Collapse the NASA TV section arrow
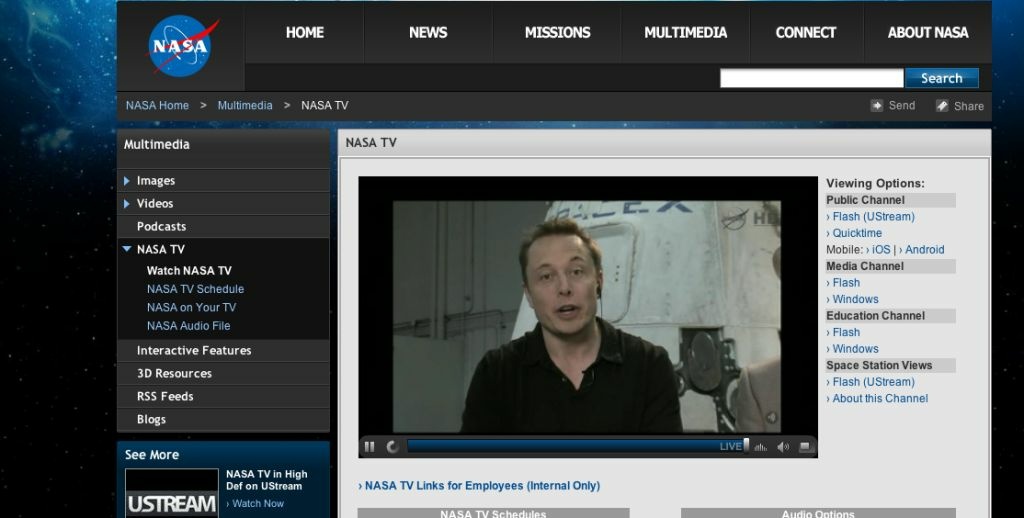This screenshot has width=1024, height=518. coord(127,249)
